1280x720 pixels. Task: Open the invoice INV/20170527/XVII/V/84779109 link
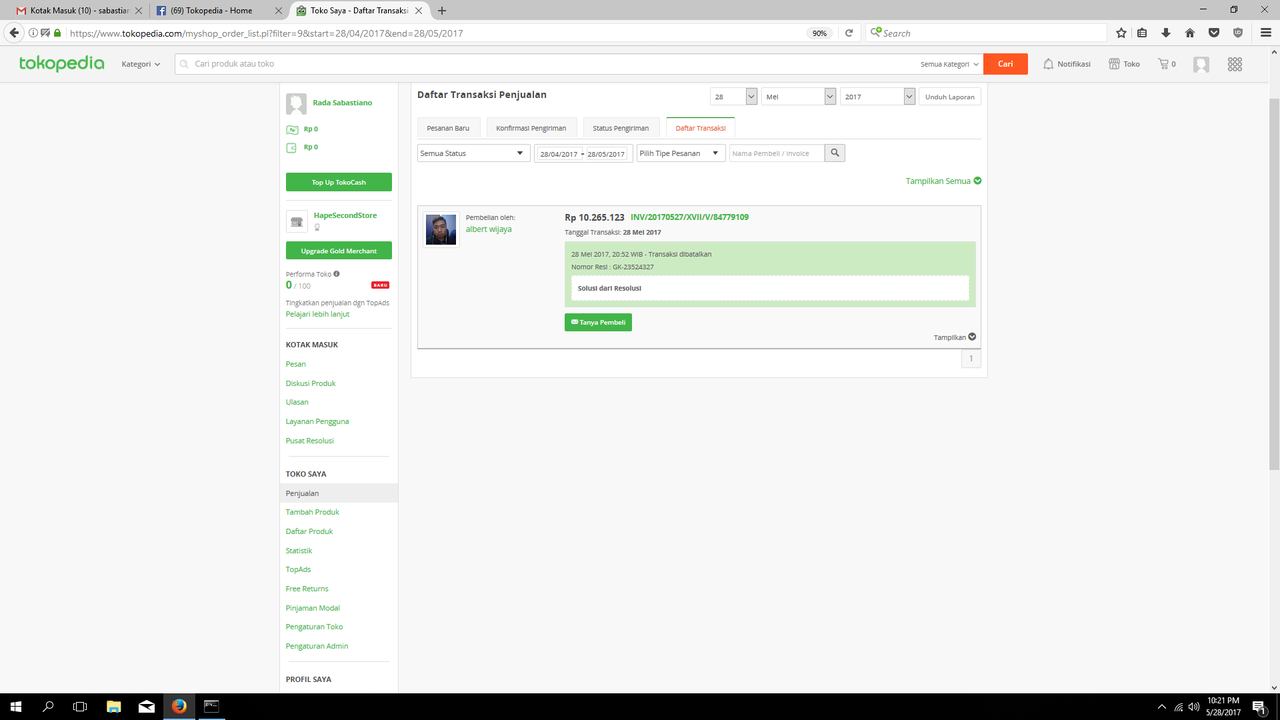click(x=690, y=217)
